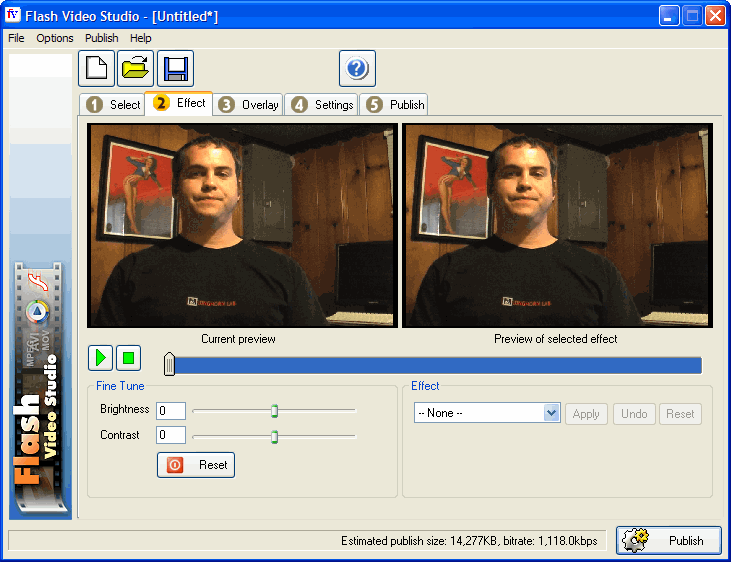The image size is (731, 562).
Task: Open the File menu
Action: pos(16,38)
